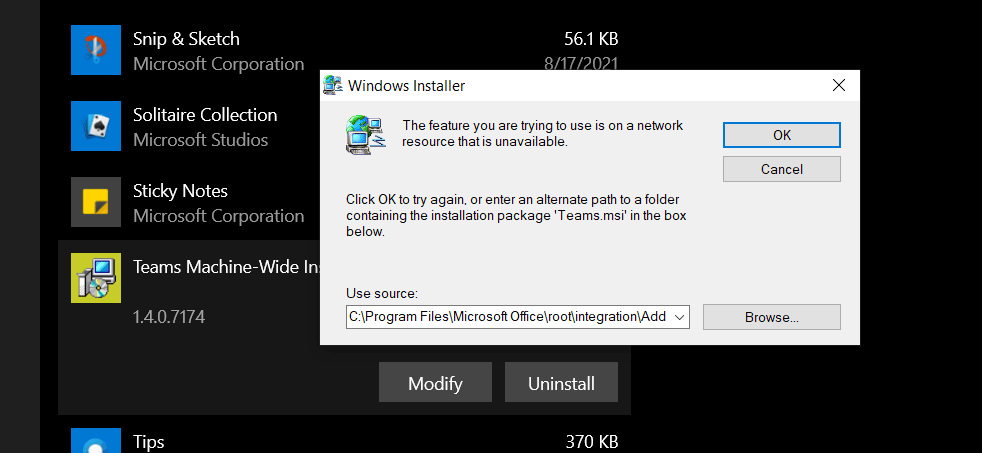Click the Teams version 1.4.0.7174 text
982x453 pixels.
pos(168,316)
